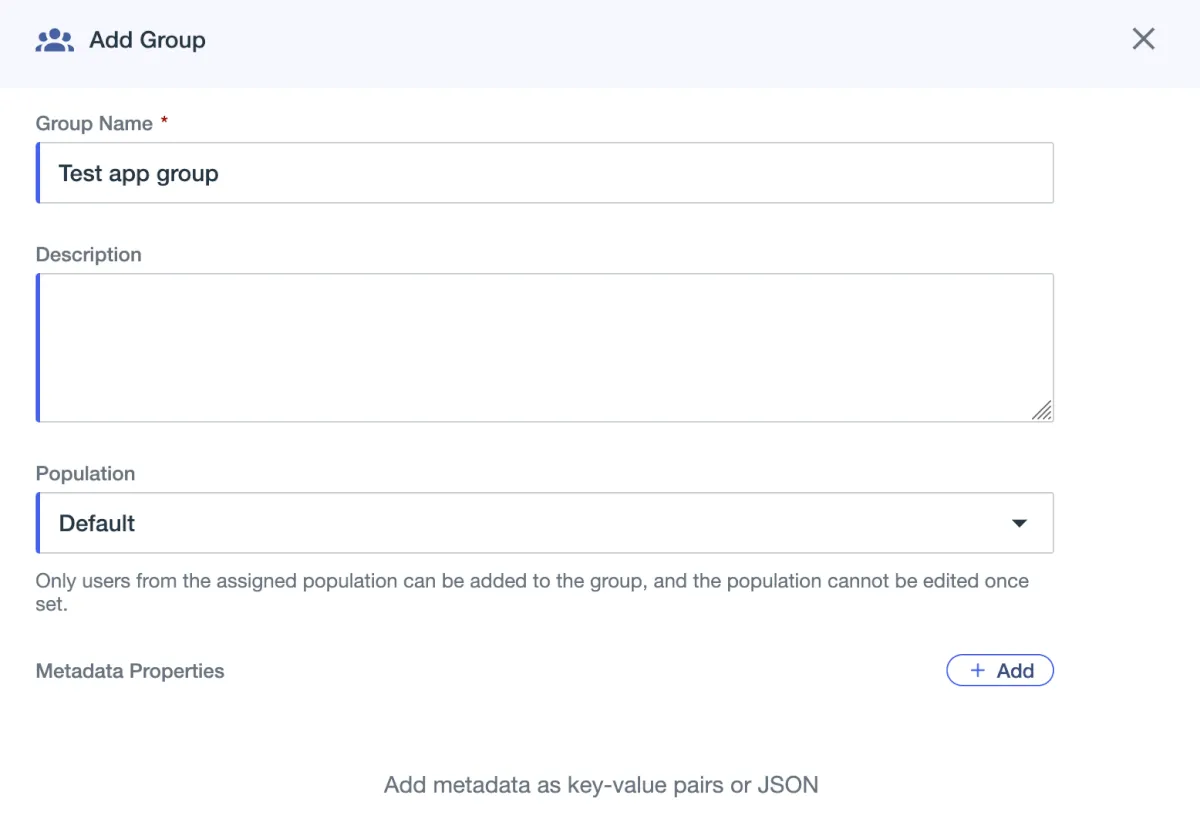Click the Population dropdown caret arrow
The width and height of the screenshot is (1200, 819).
coord(1019,523)
